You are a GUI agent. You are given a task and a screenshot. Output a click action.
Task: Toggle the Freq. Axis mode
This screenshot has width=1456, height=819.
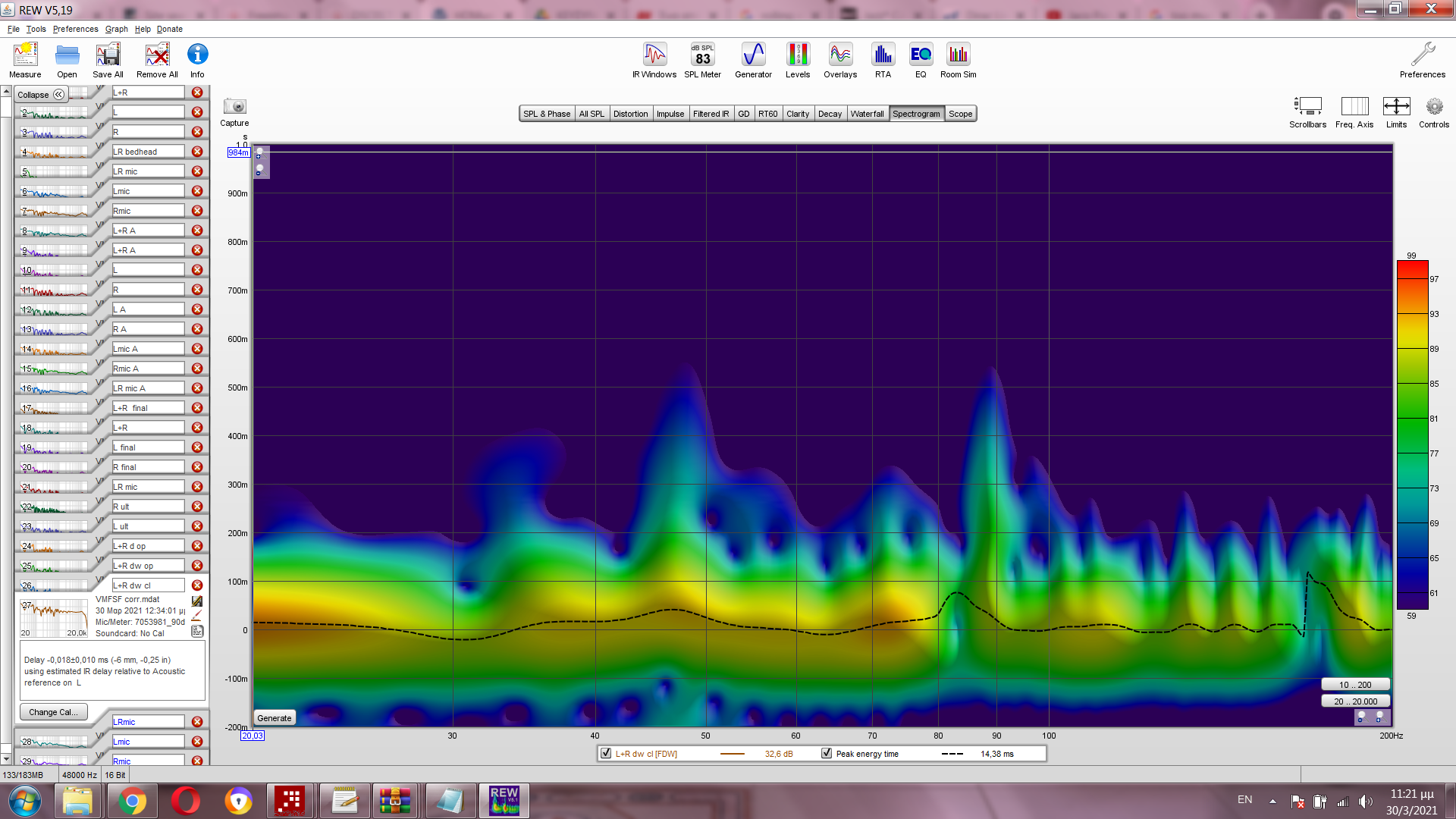tap(1354, 107)
